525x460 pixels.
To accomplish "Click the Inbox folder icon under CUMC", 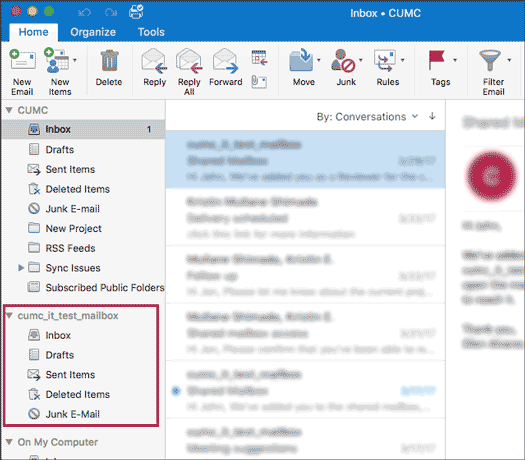I will [34, 129].
